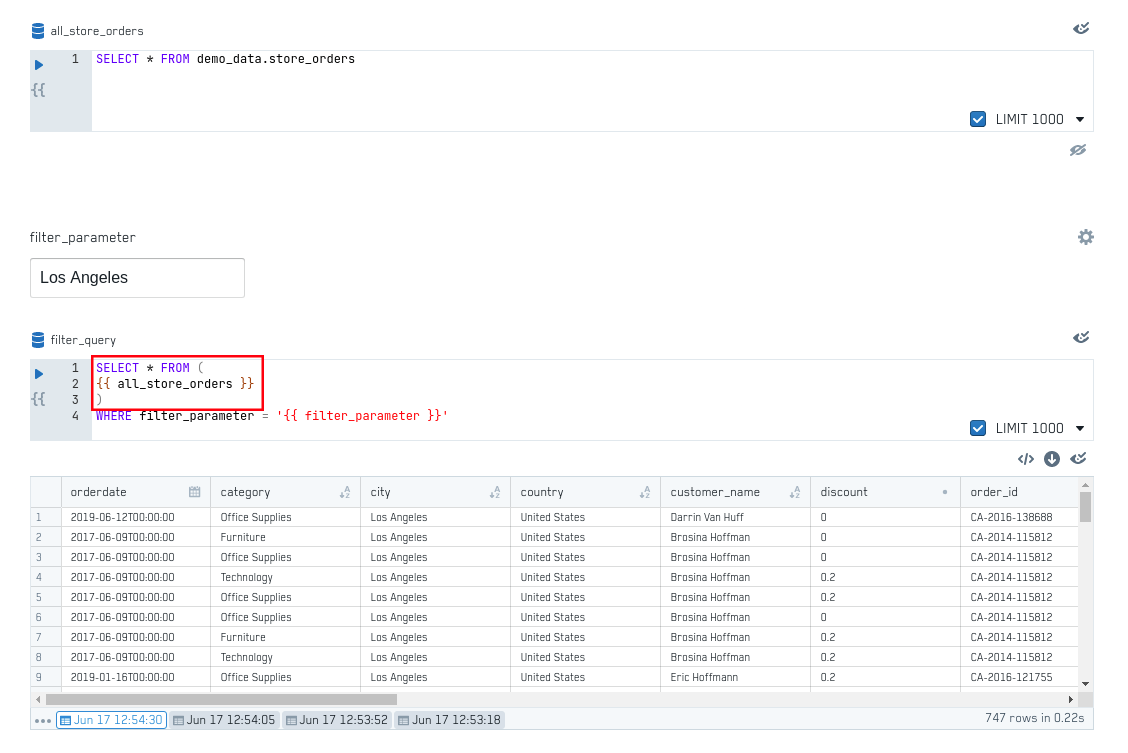This screenshot has width=1128, height=753.
Task: Click the eye-check visibility icon on all_store_orders
Action: (1081, 28)
